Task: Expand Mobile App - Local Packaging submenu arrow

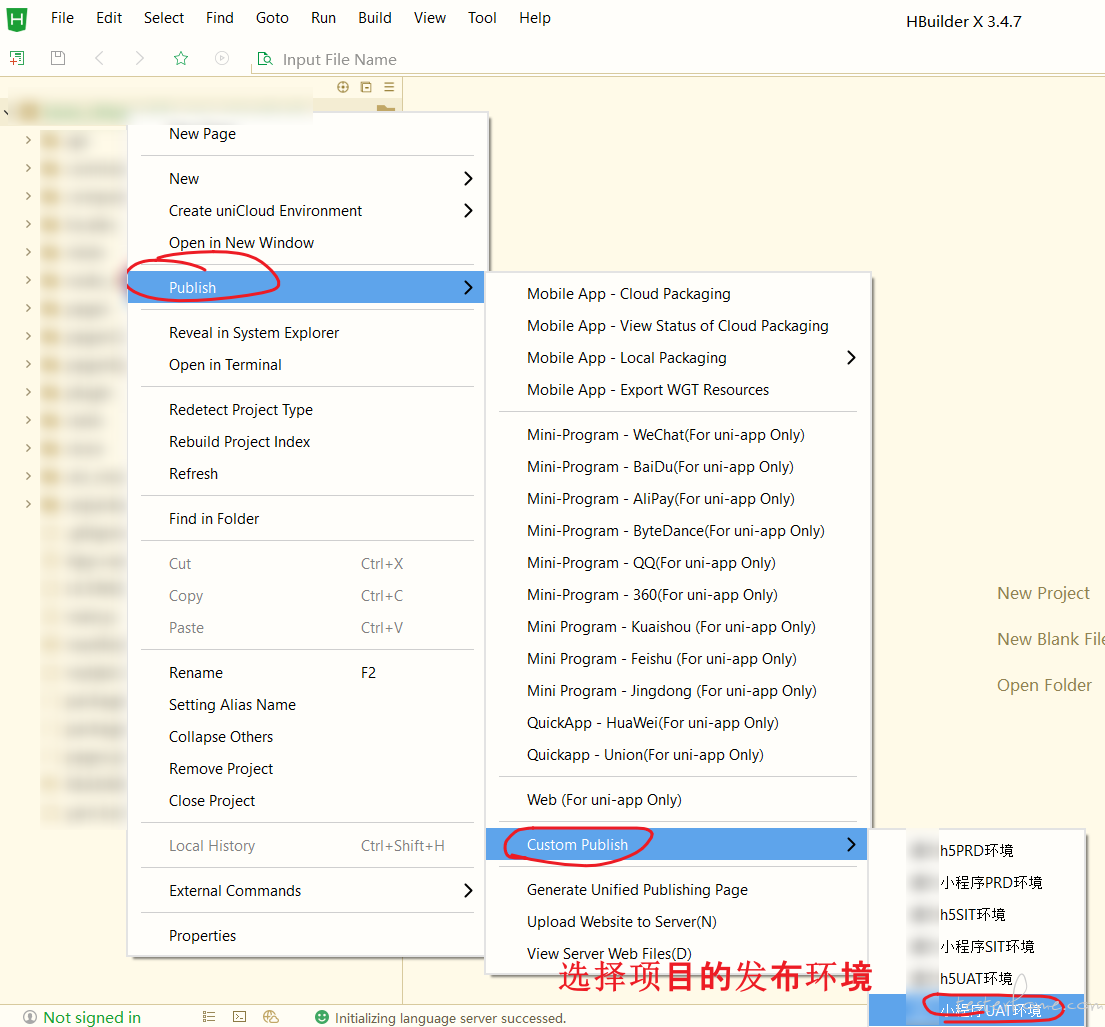Action: pyautogui.click(x=851, y=357)
